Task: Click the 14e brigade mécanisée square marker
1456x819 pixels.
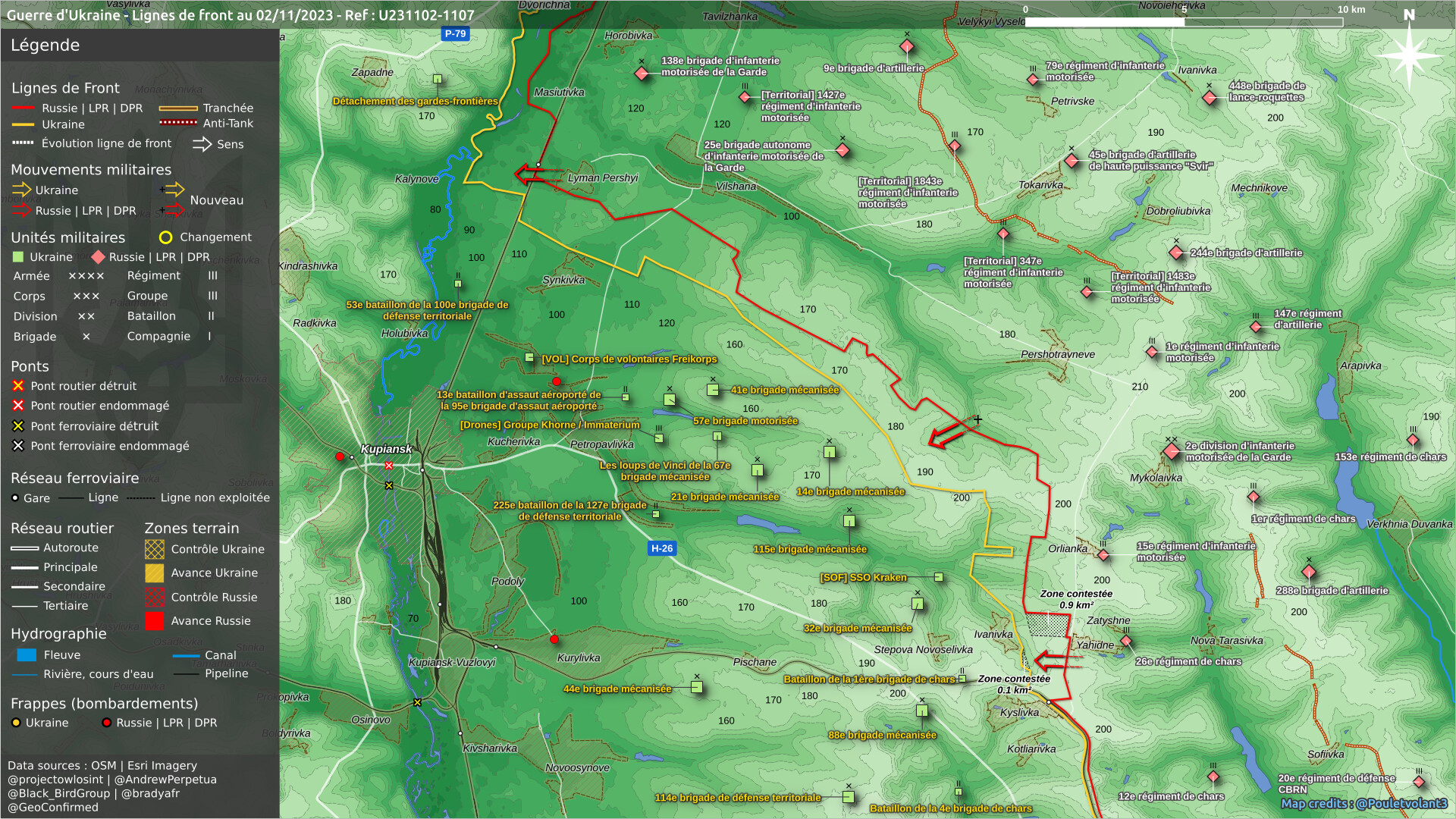Action: tap(830, 453)
